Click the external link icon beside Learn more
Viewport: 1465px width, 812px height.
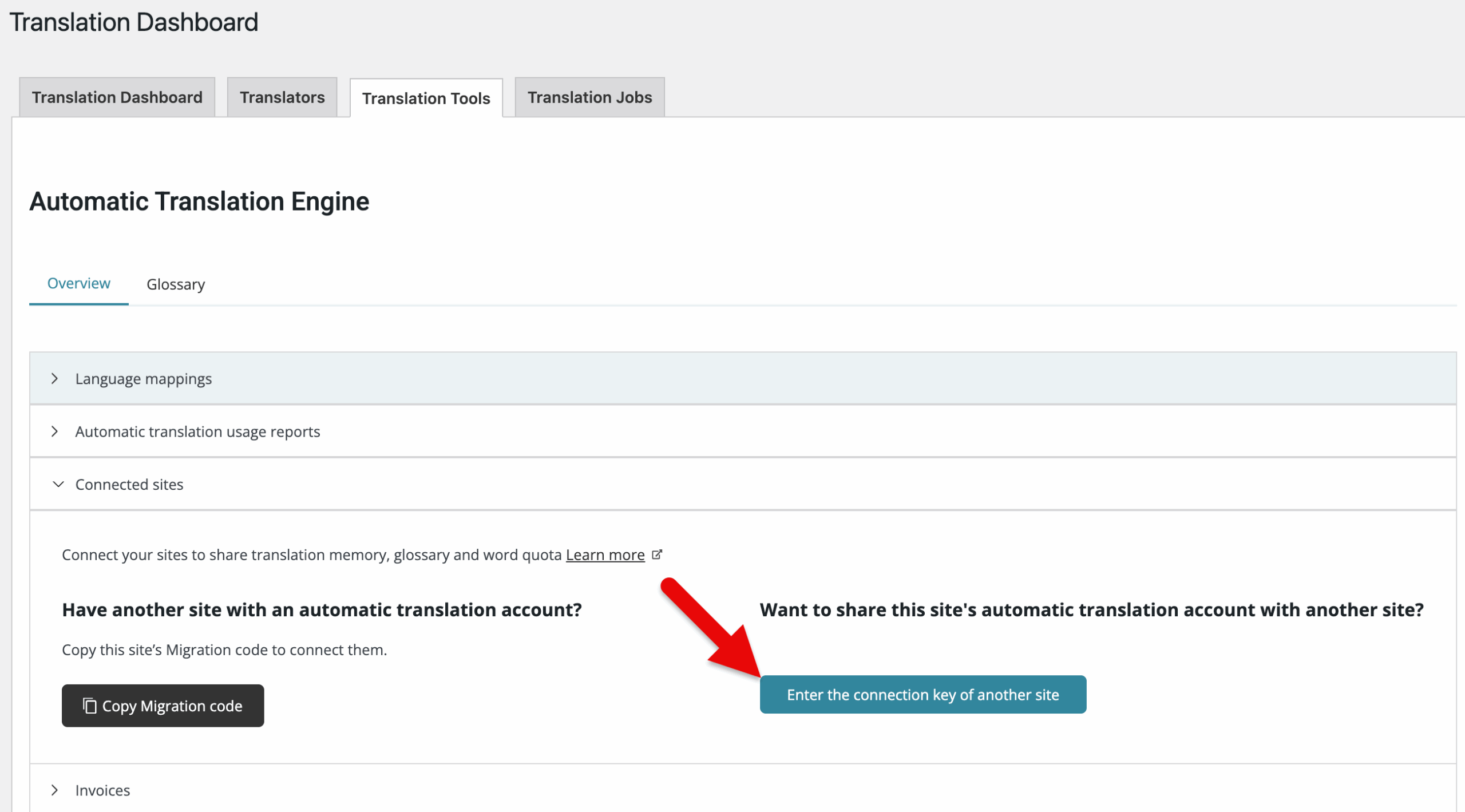(657, 554)
